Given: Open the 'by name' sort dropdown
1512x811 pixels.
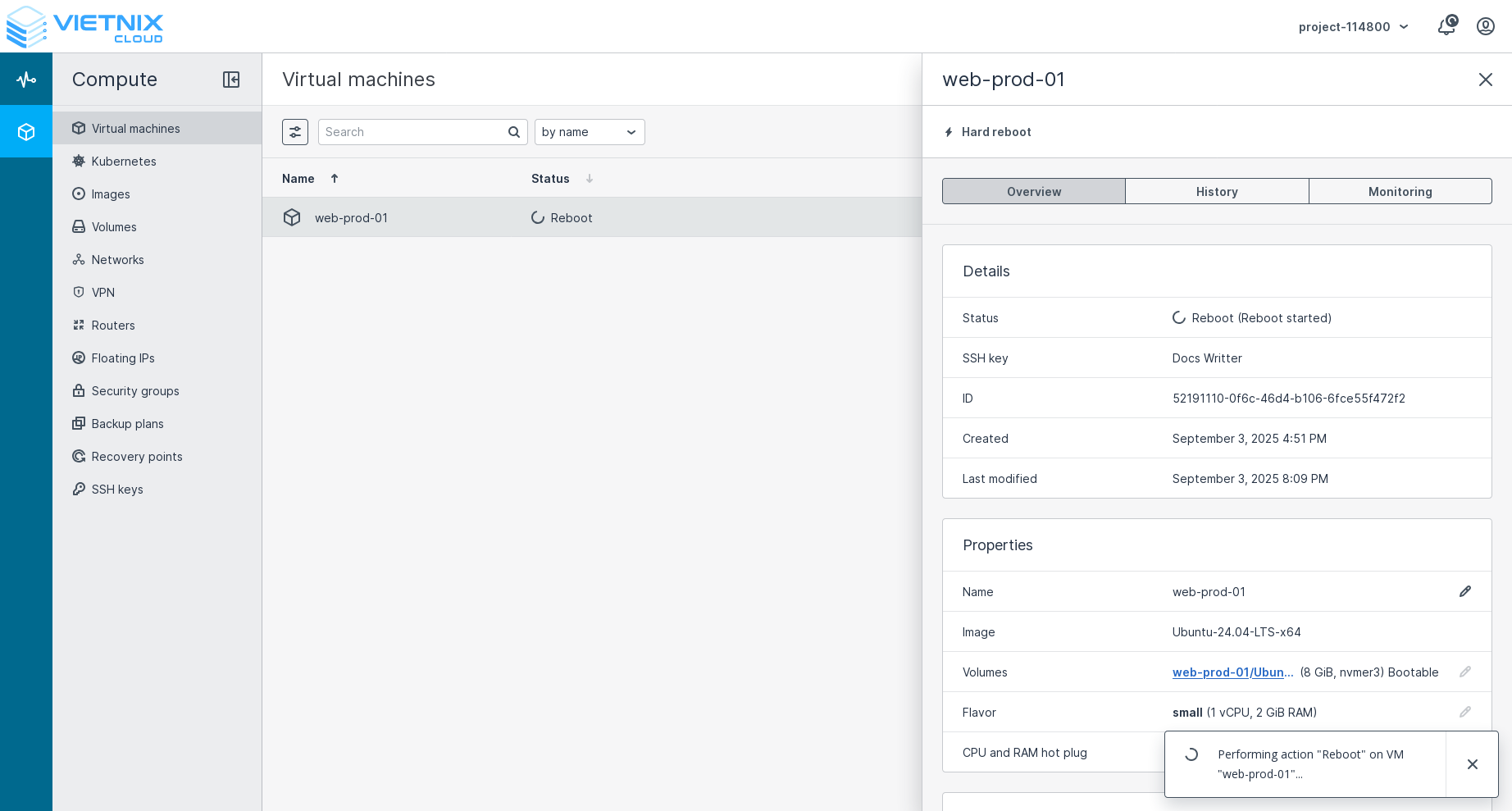Looking at the screenshot, I should point(589,132).
